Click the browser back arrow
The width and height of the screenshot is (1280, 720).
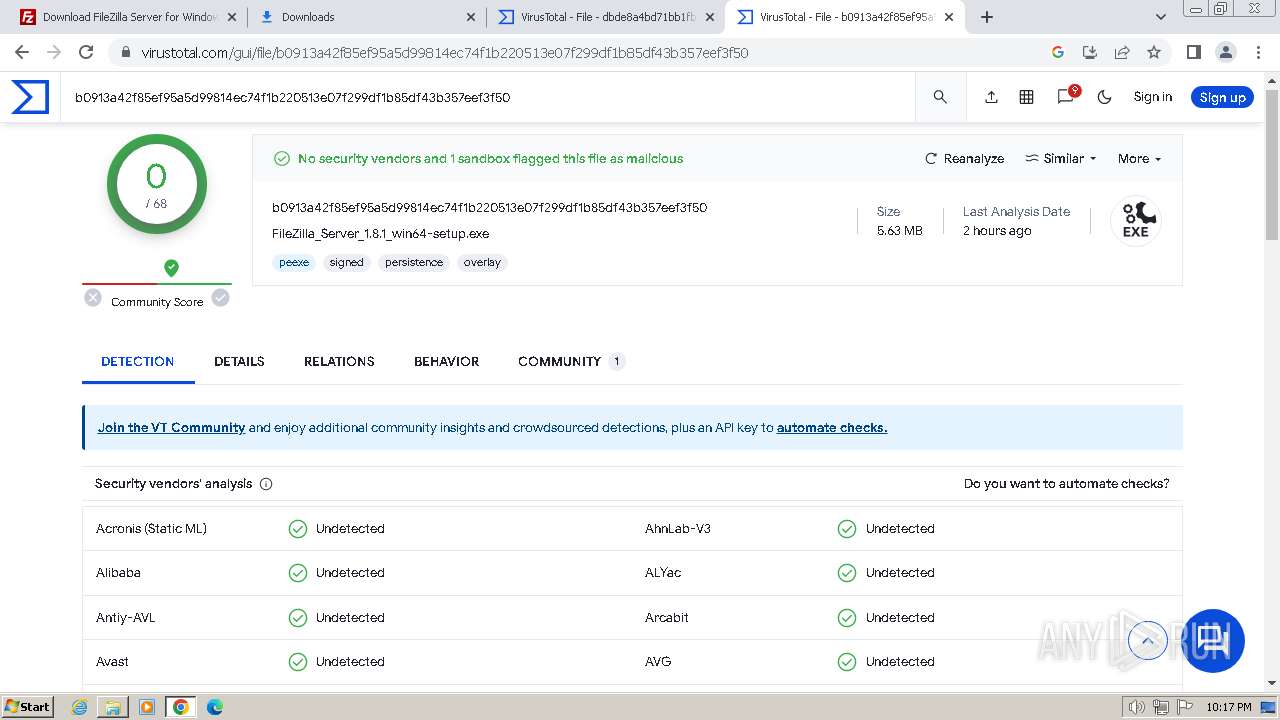coord(22,52)
